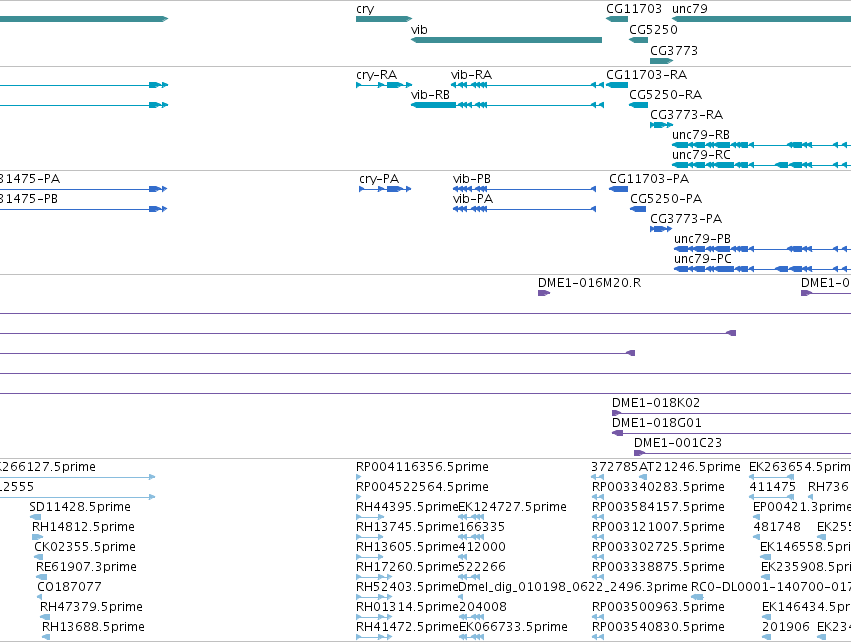The image size is (851, 642).
Task: Select the RH13605.5prime EST label
Action: pos(407,547)
